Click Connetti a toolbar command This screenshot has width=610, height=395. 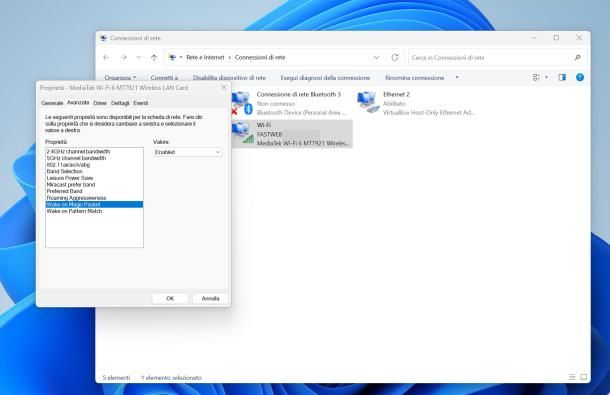point(164,78)
